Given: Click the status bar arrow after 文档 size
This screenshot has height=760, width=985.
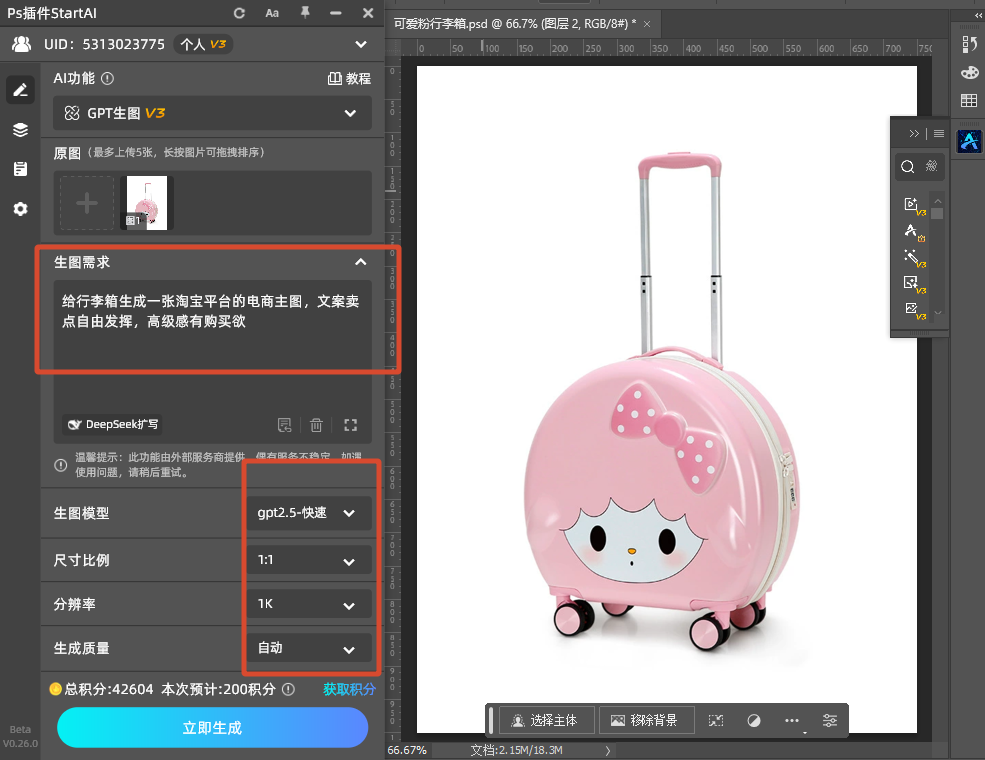Looking at the screenshot, I should click(x=607, y=750).
